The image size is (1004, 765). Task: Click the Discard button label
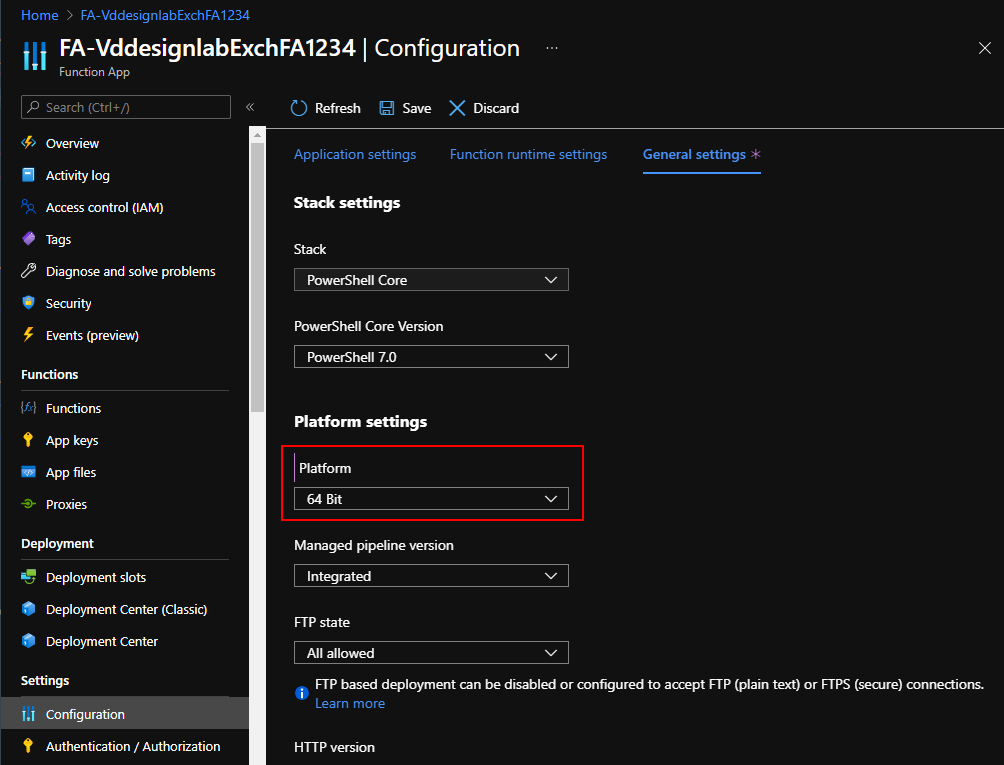click(x=496, y=108)
